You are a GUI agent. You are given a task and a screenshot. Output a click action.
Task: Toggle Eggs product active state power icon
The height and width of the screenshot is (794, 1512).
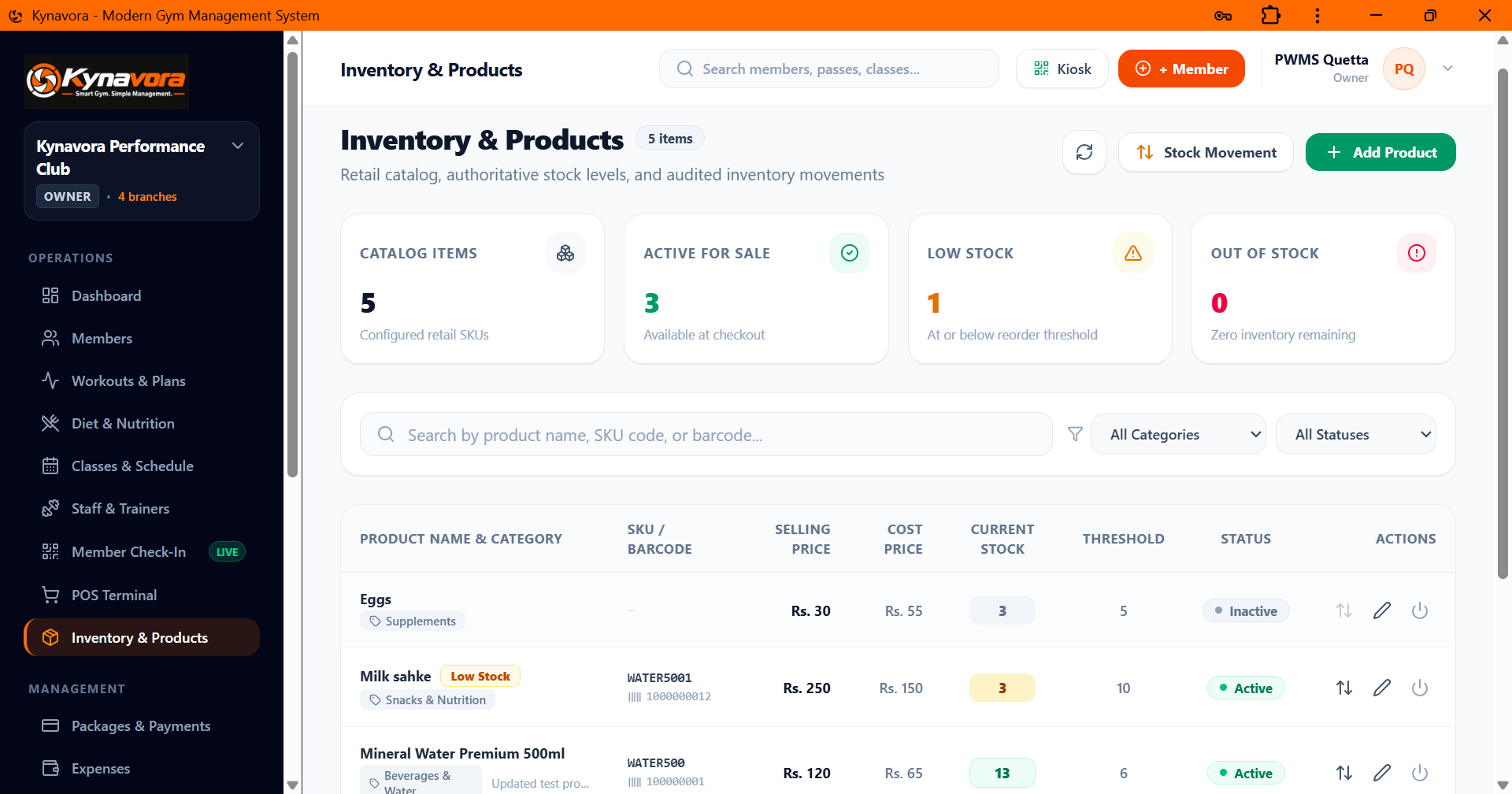(x=1420, y=610)
